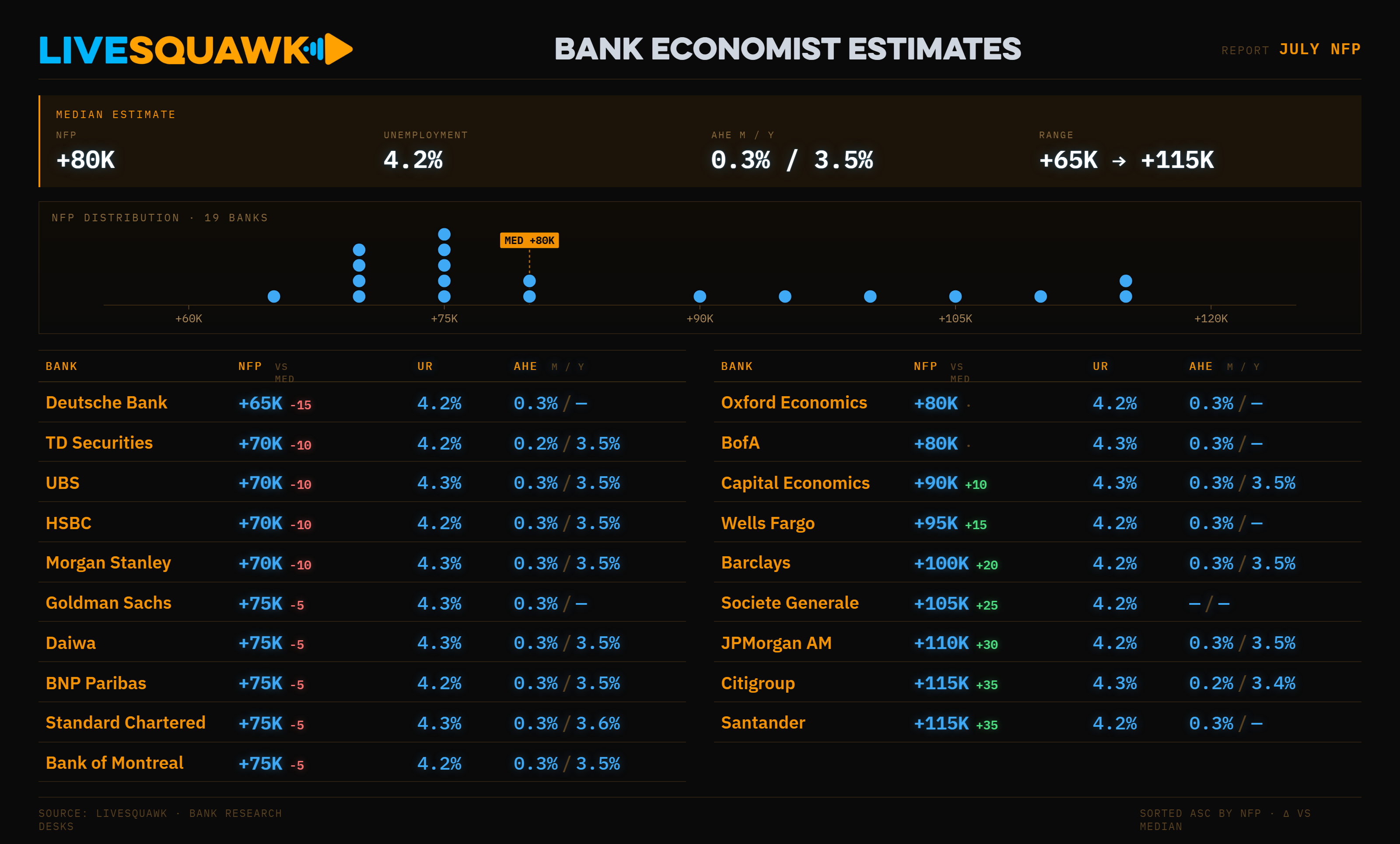The height and width of the screenshot is (844, 1400).
Task: Click the "BANK ECONOMIST ESTIMATES" title
Action: pos(787,49)
